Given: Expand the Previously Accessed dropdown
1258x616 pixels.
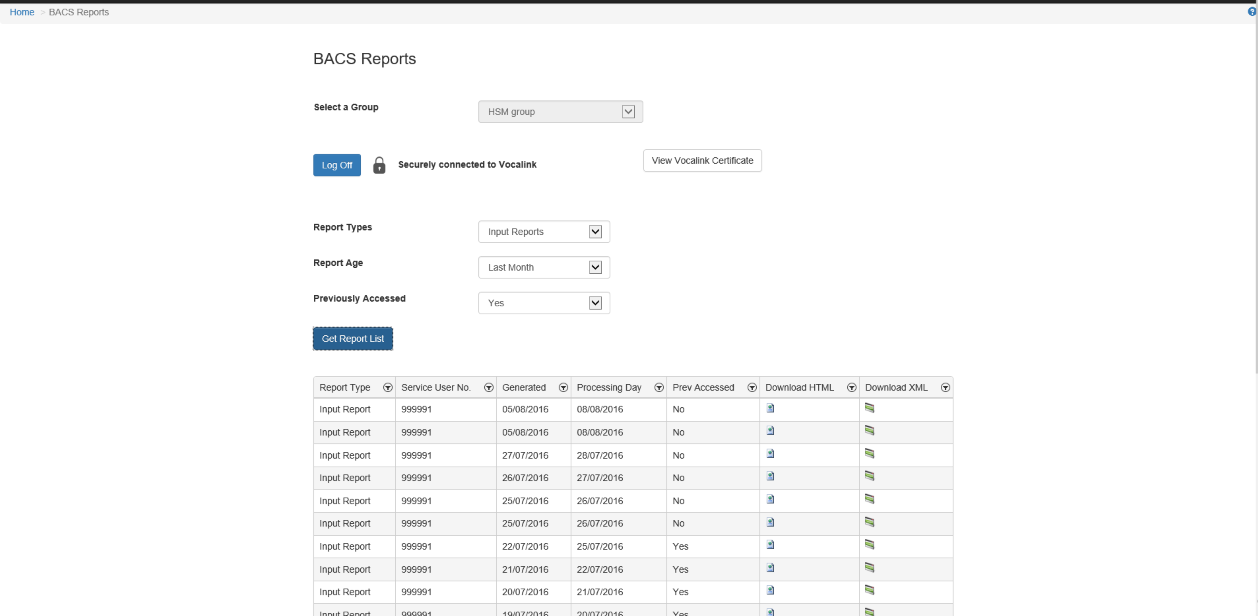Looking at the screenshot, I should click(596, 302).
